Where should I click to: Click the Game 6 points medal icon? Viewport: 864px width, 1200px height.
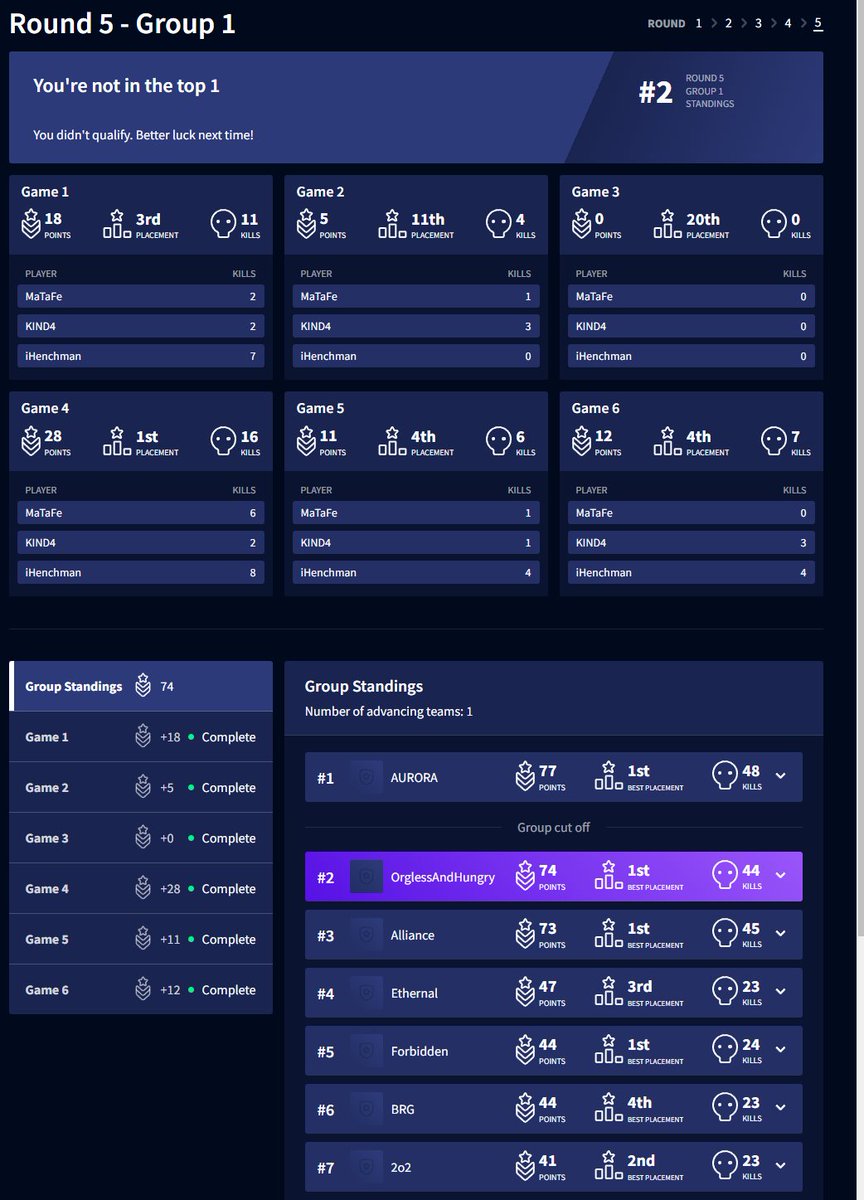(581, 441)
